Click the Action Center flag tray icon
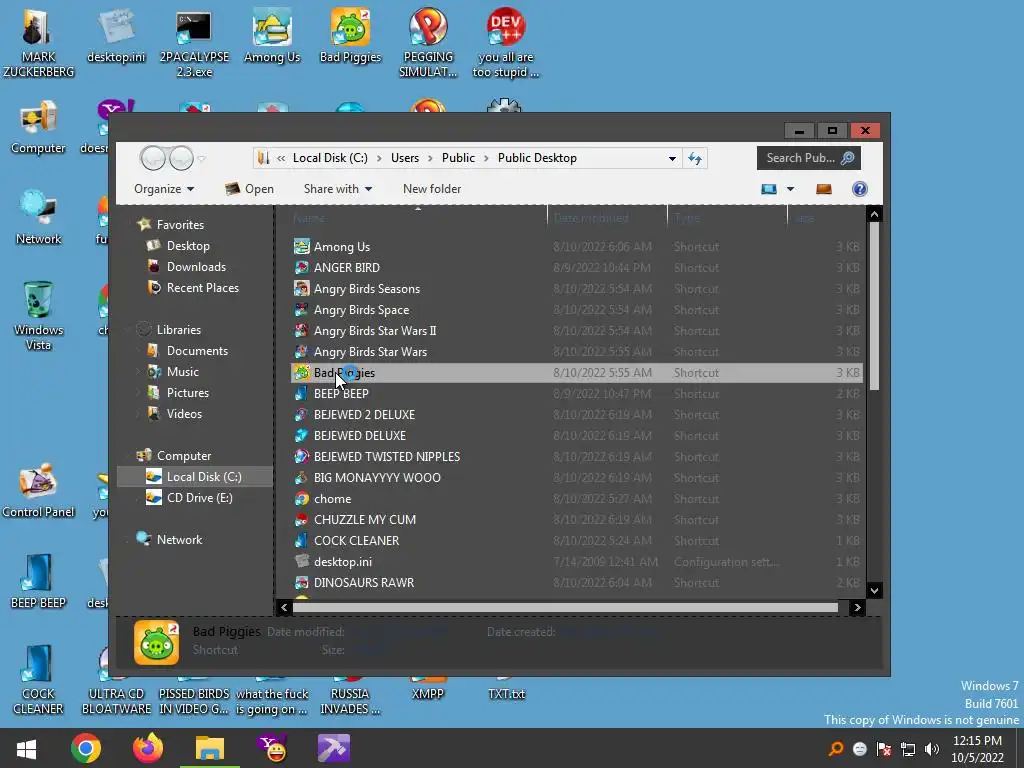1024x768 pixels. pos(884,749)
